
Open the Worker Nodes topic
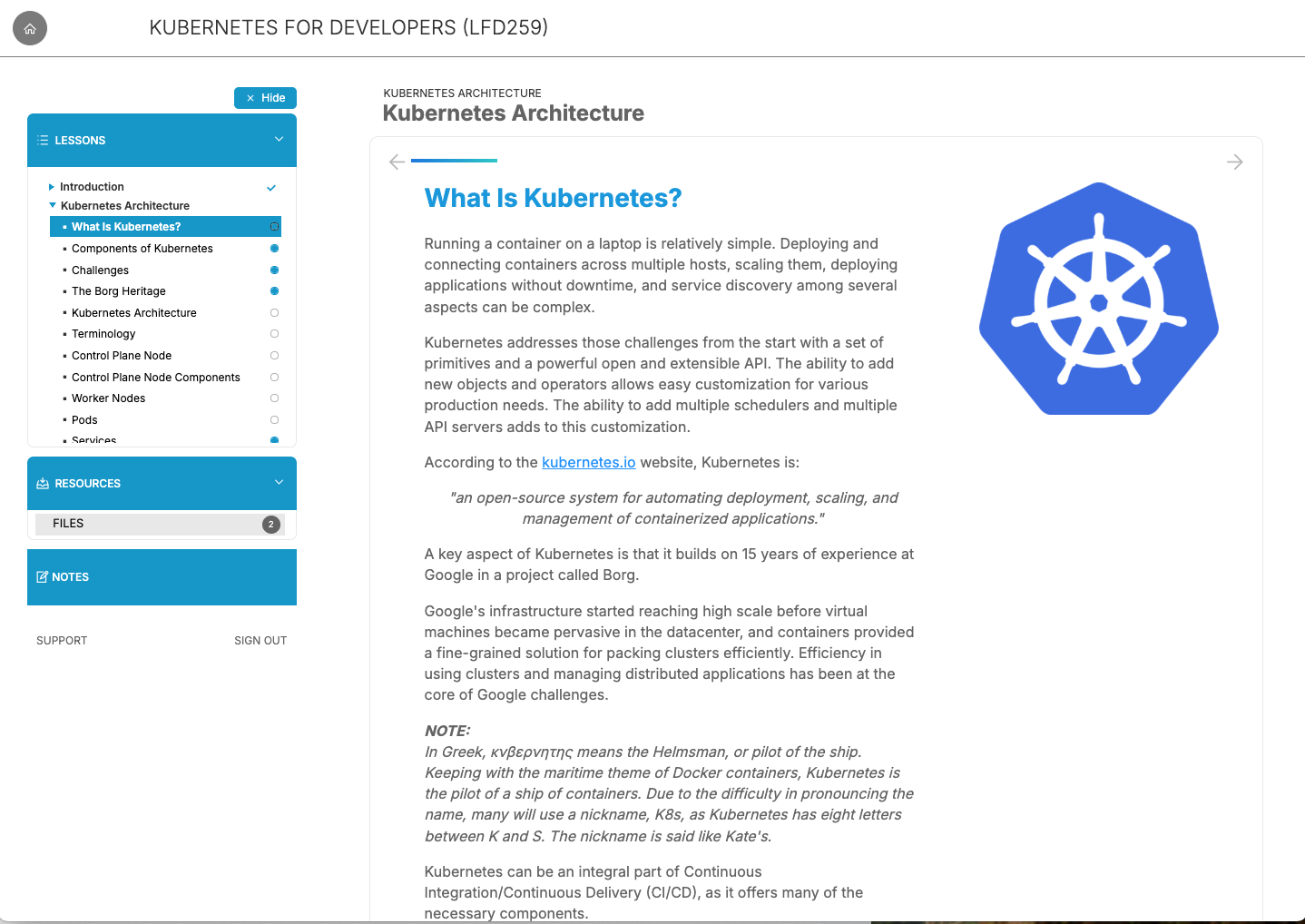[109, 398]
